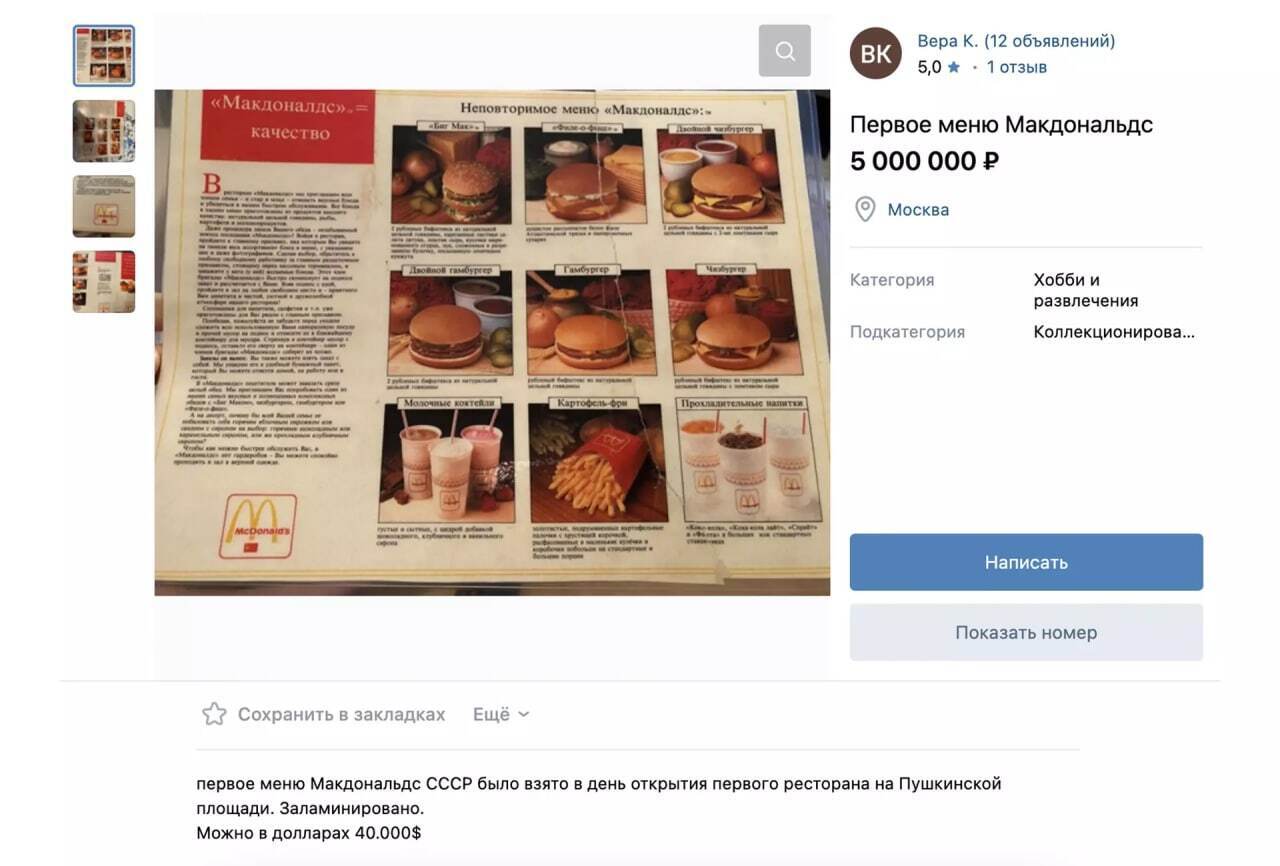Expand the Ещё dropdown menu
This screenshot has height=866, width=1280.
click(x=501, y=714)
